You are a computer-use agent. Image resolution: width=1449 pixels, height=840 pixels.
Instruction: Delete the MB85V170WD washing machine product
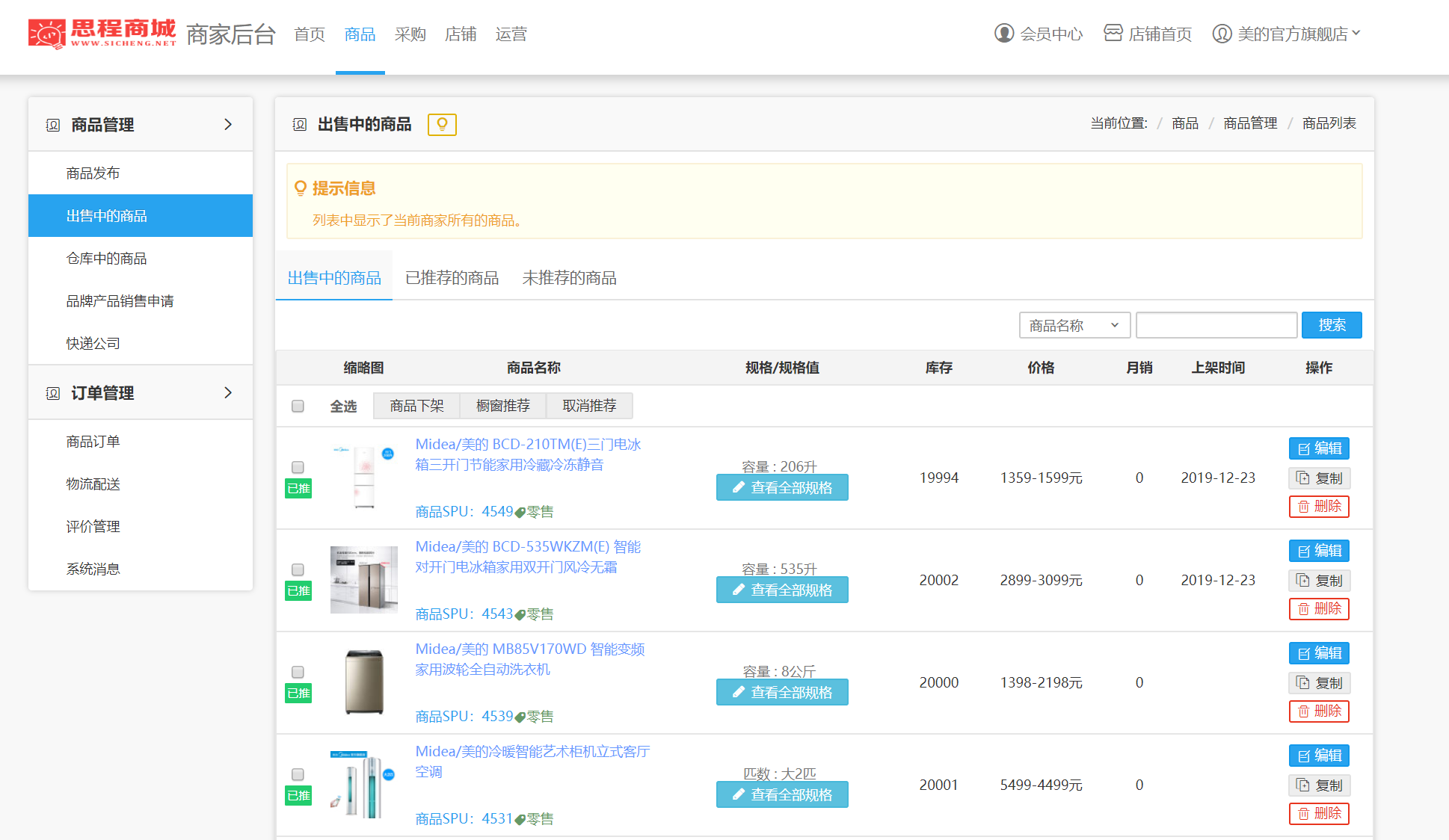tap(1319, 711)
